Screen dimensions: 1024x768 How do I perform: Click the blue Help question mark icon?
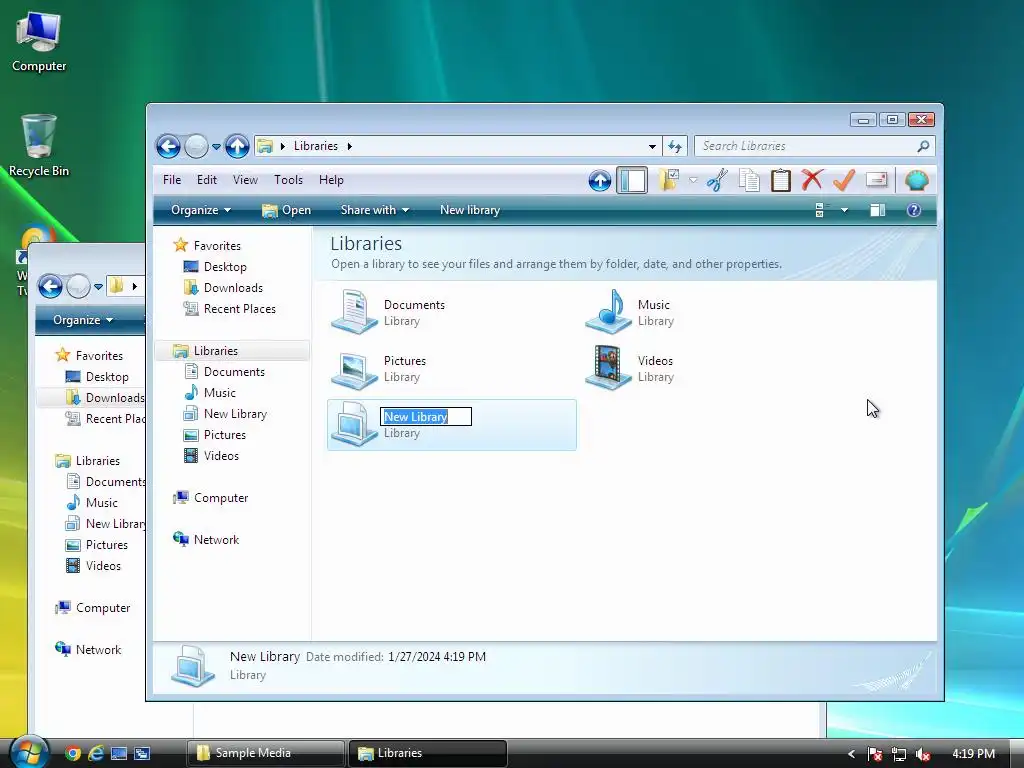coord(914,210)
